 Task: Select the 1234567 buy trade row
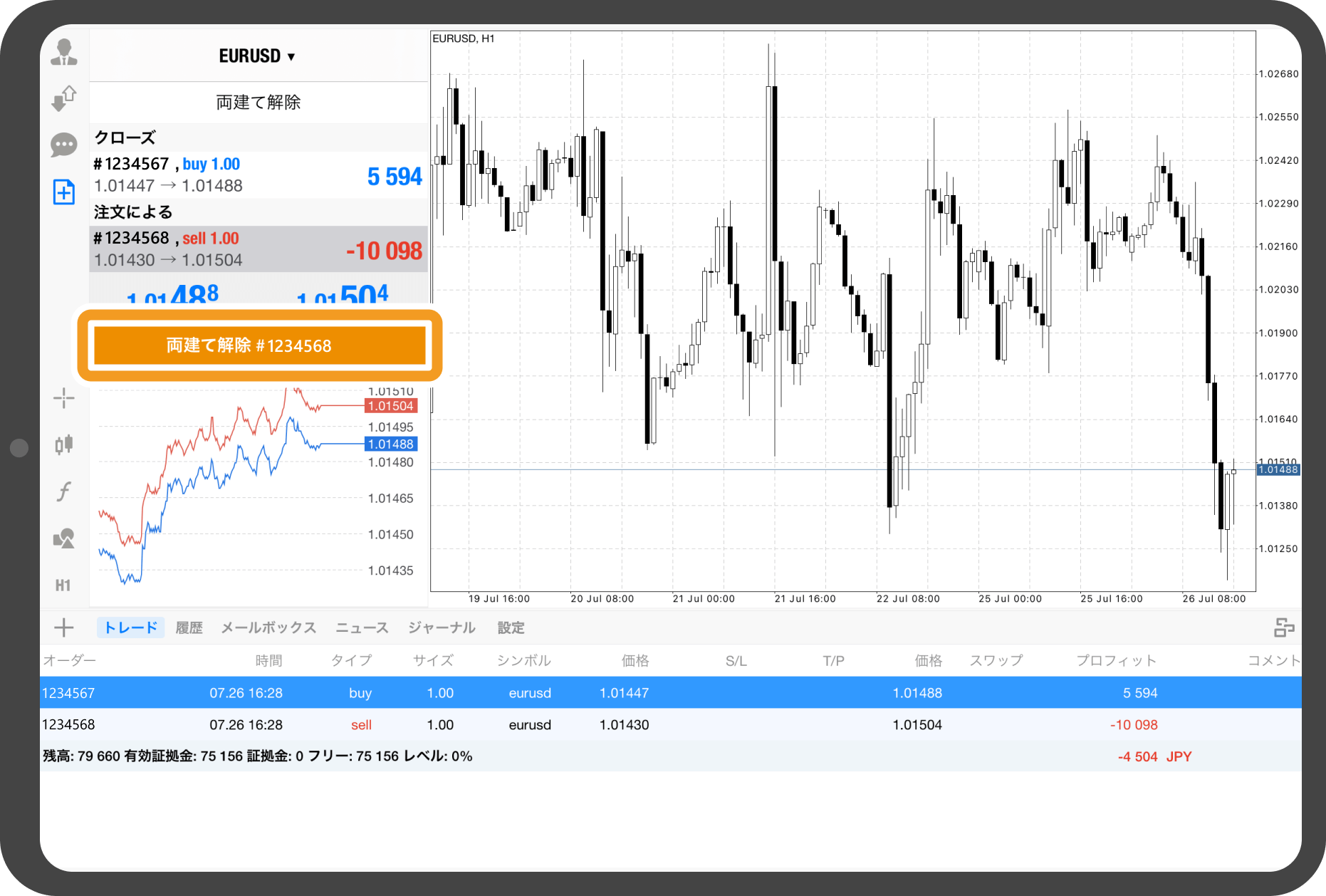(669, 693)
